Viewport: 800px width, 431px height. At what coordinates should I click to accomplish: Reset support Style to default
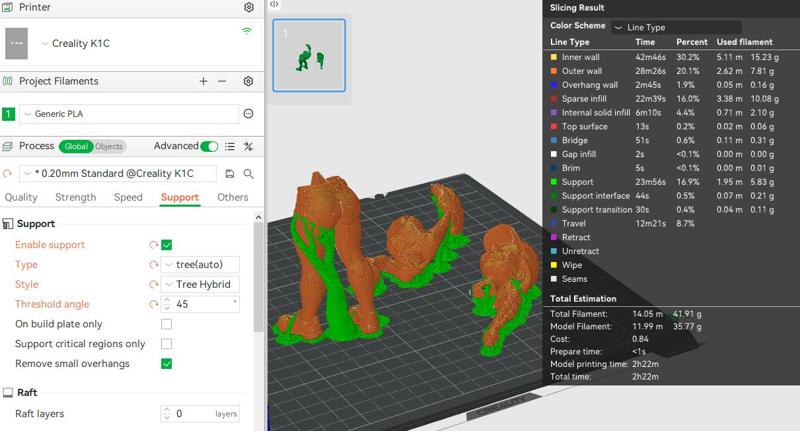click(153, 285)
